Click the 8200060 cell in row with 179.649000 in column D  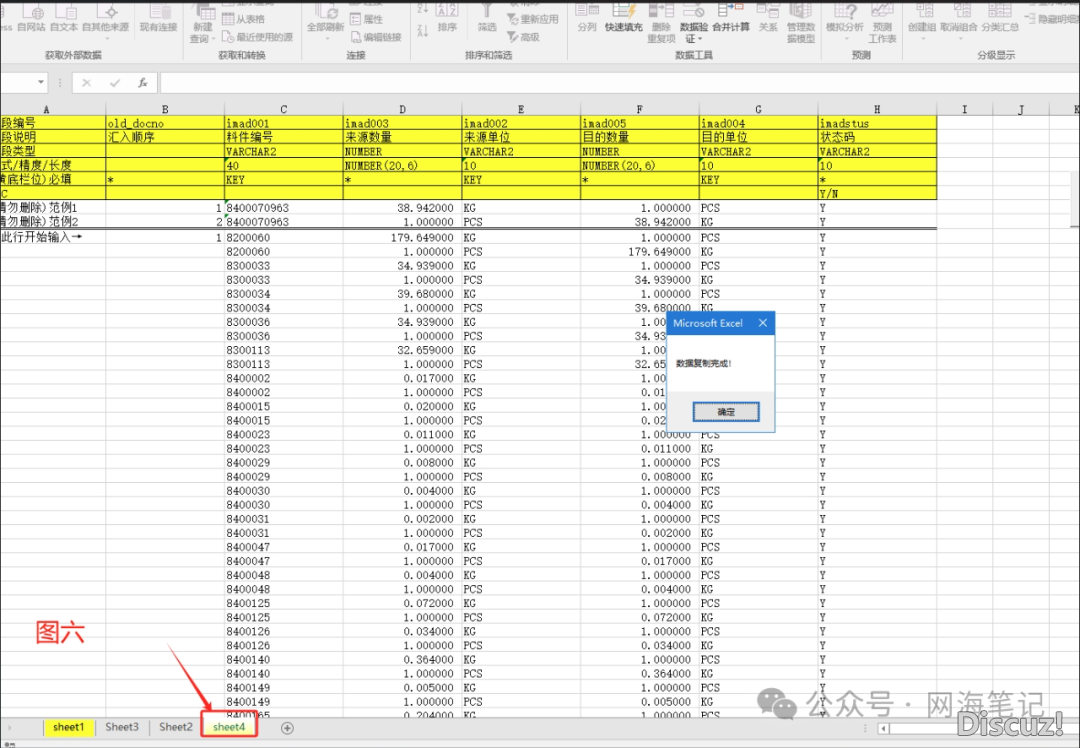click(284, 238)
